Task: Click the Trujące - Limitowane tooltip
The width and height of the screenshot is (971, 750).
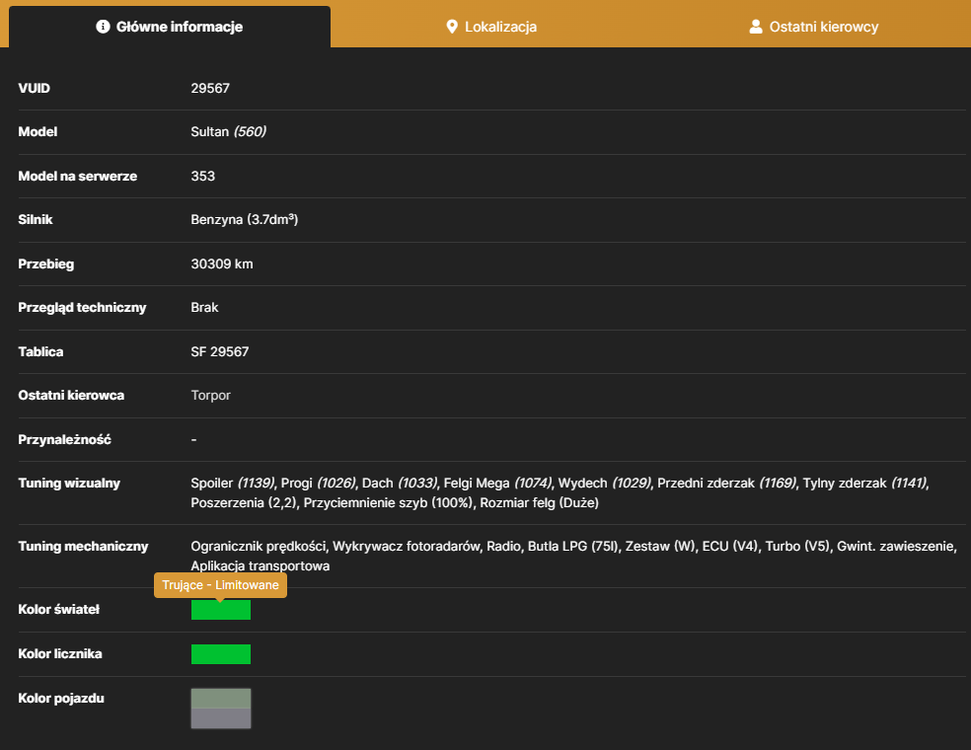Action: (220, 585)
